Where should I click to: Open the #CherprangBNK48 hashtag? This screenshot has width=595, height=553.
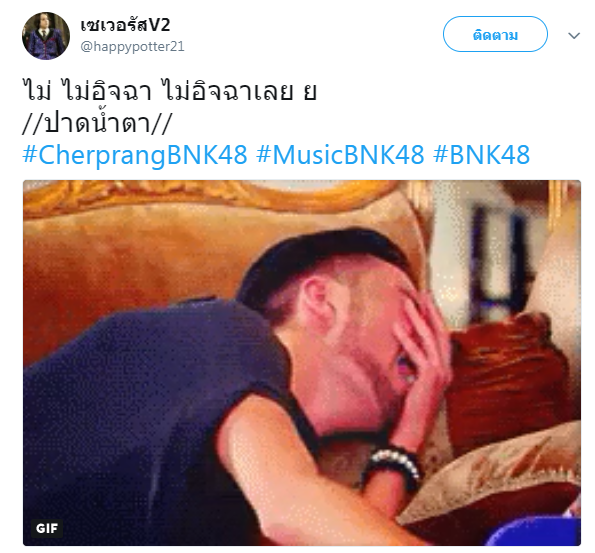coord(135,155)
